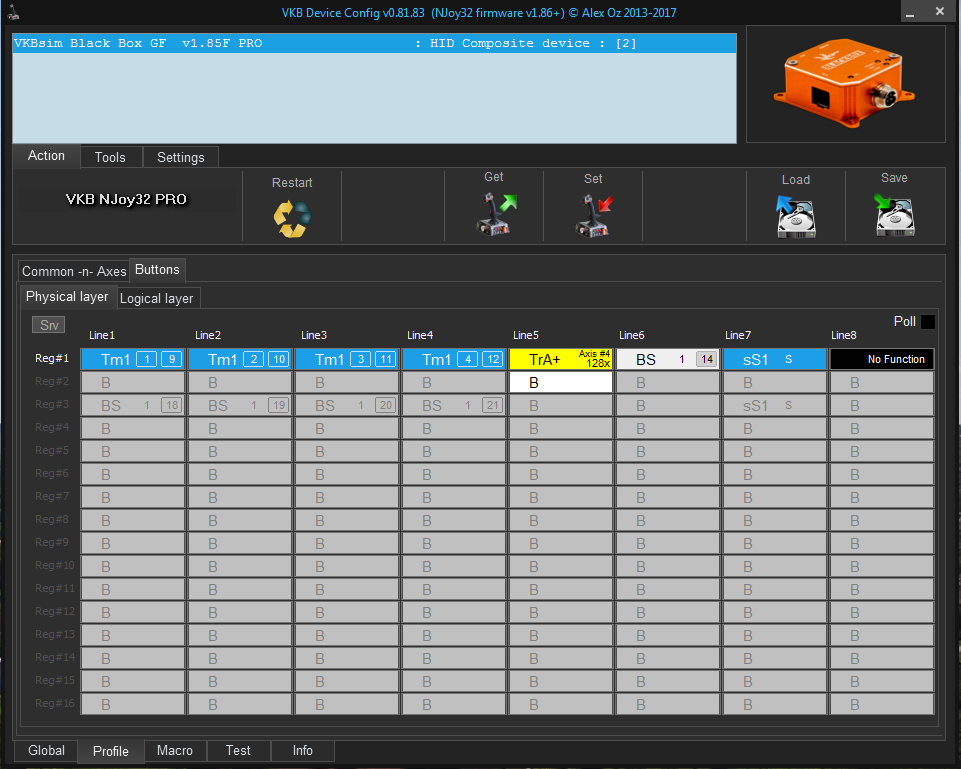Switch to the Logical layer tab
This screenshot has height=769, width=961.
tap(156, 298)
